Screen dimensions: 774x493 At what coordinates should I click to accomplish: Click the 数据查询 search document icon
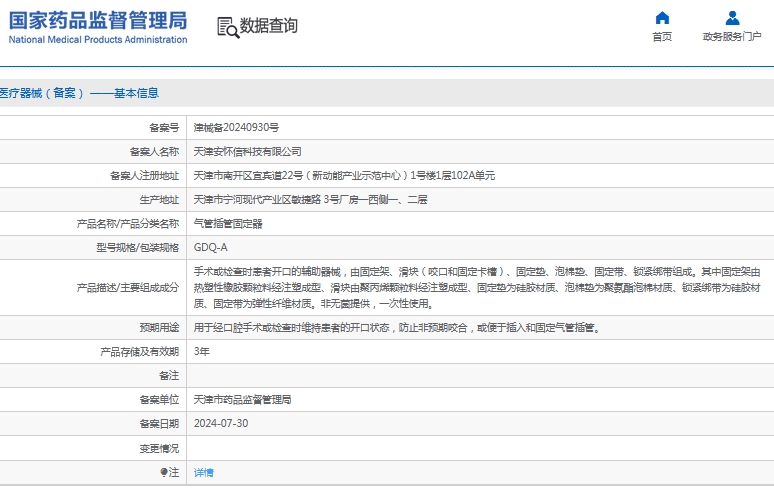[228, 27]
